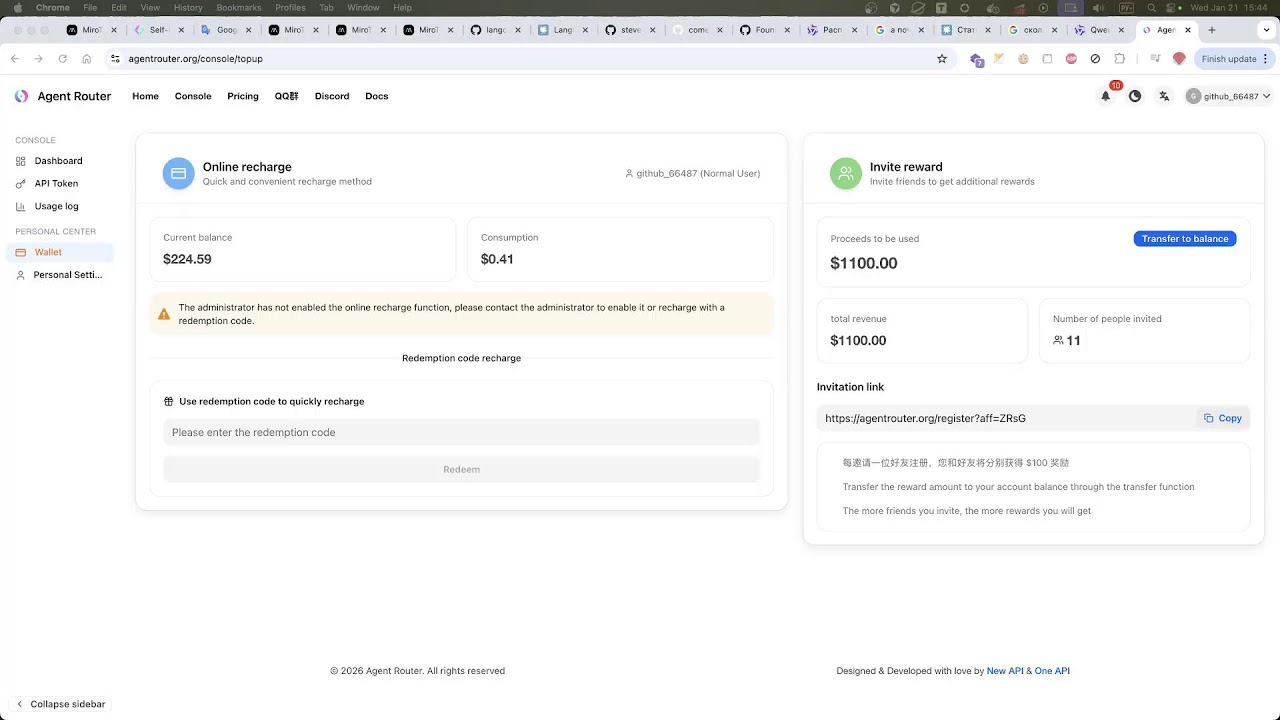Go to the Home nav item
This screenshot has width=1280, height=720.
pyautogui.click(x=145, y=96)
